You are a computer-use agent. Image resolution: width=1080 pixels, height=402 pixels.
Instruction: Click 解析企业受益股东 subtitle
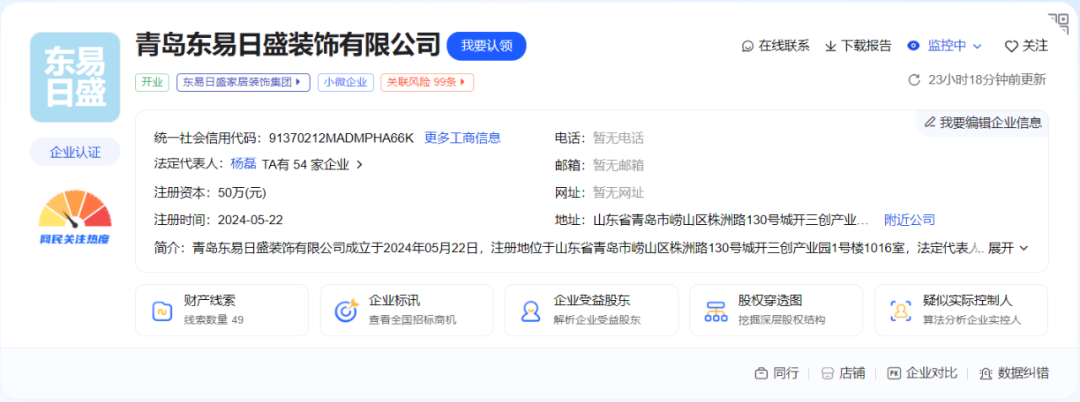[x=597, y=320]
